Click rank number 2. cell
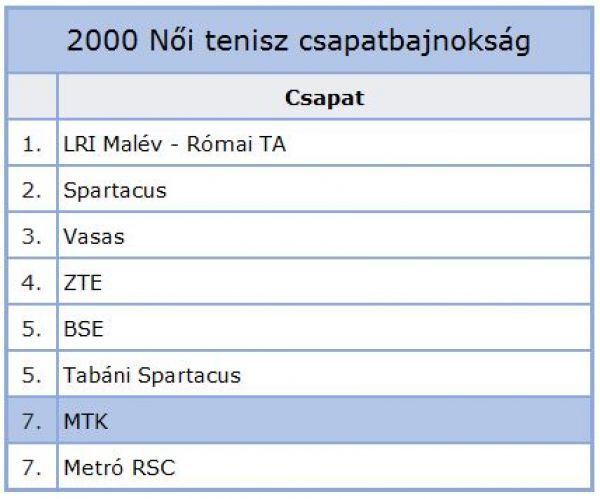 tap(33, 190)
